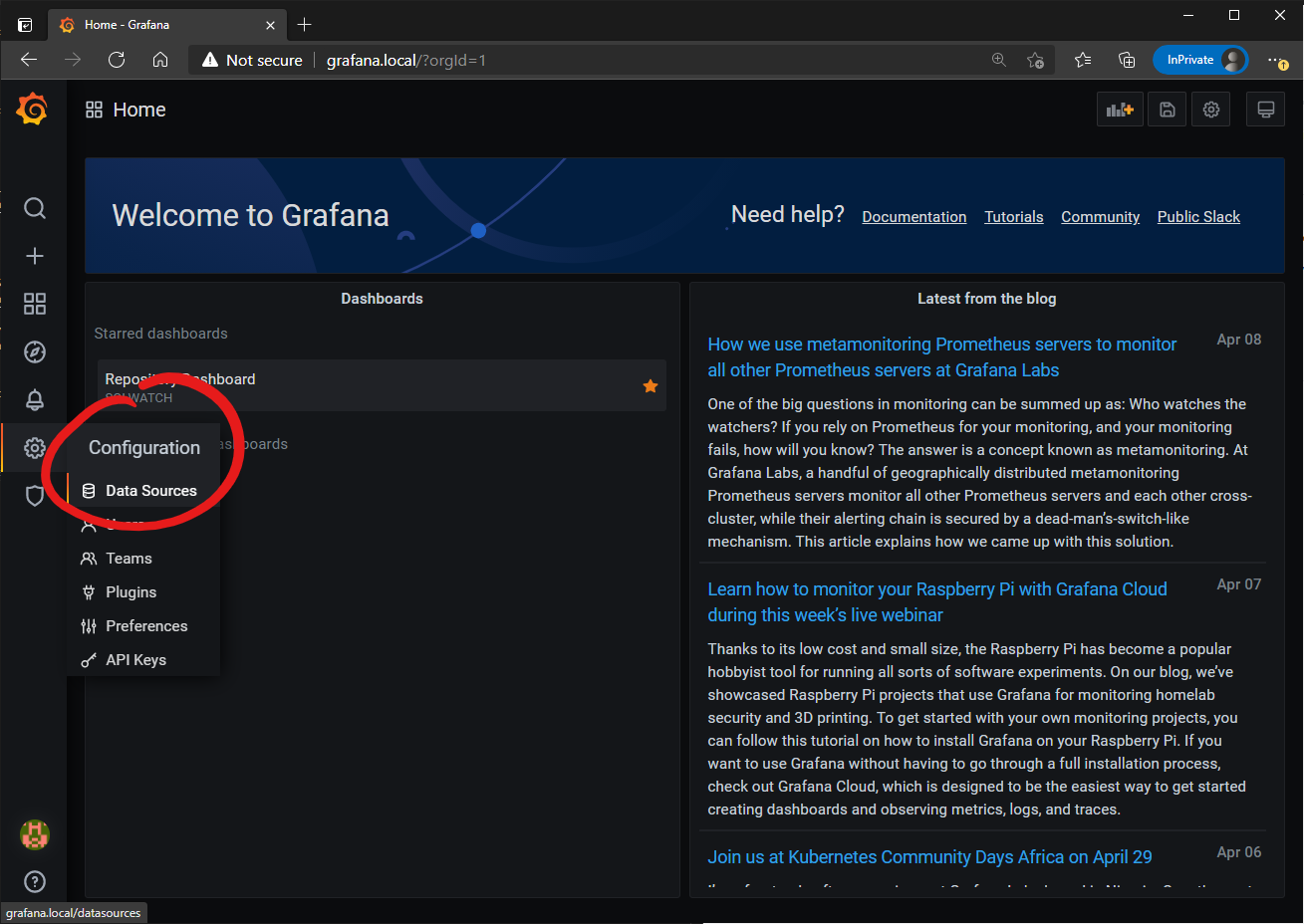Select Plugins in Configuration menu
1304x924 pixels.
pos(143,592)
